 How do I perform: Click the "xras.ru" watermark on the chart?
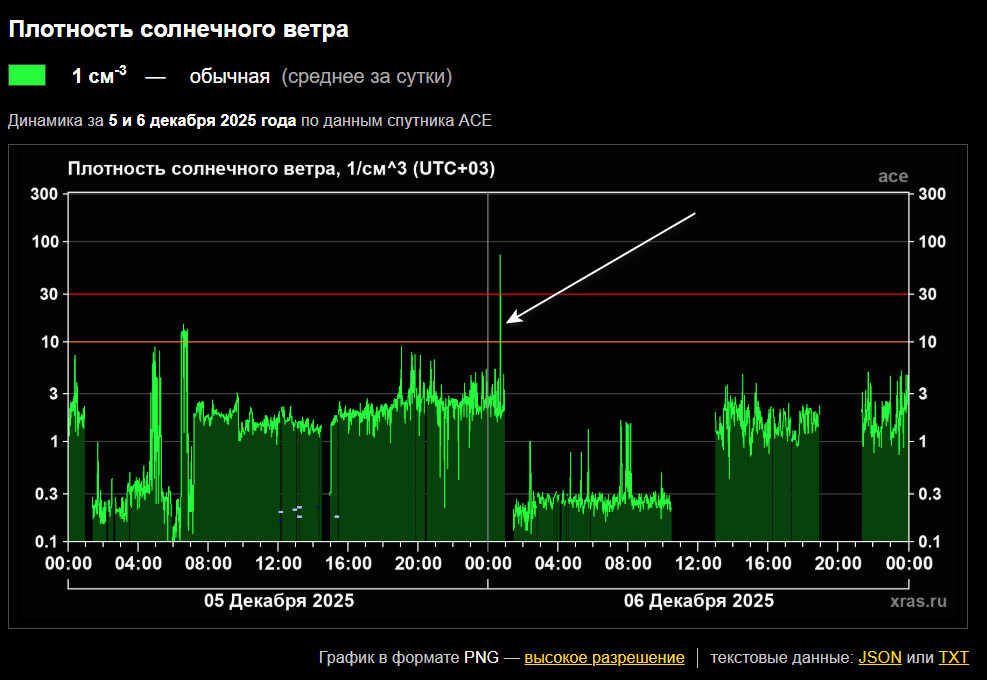pos(917,601)
